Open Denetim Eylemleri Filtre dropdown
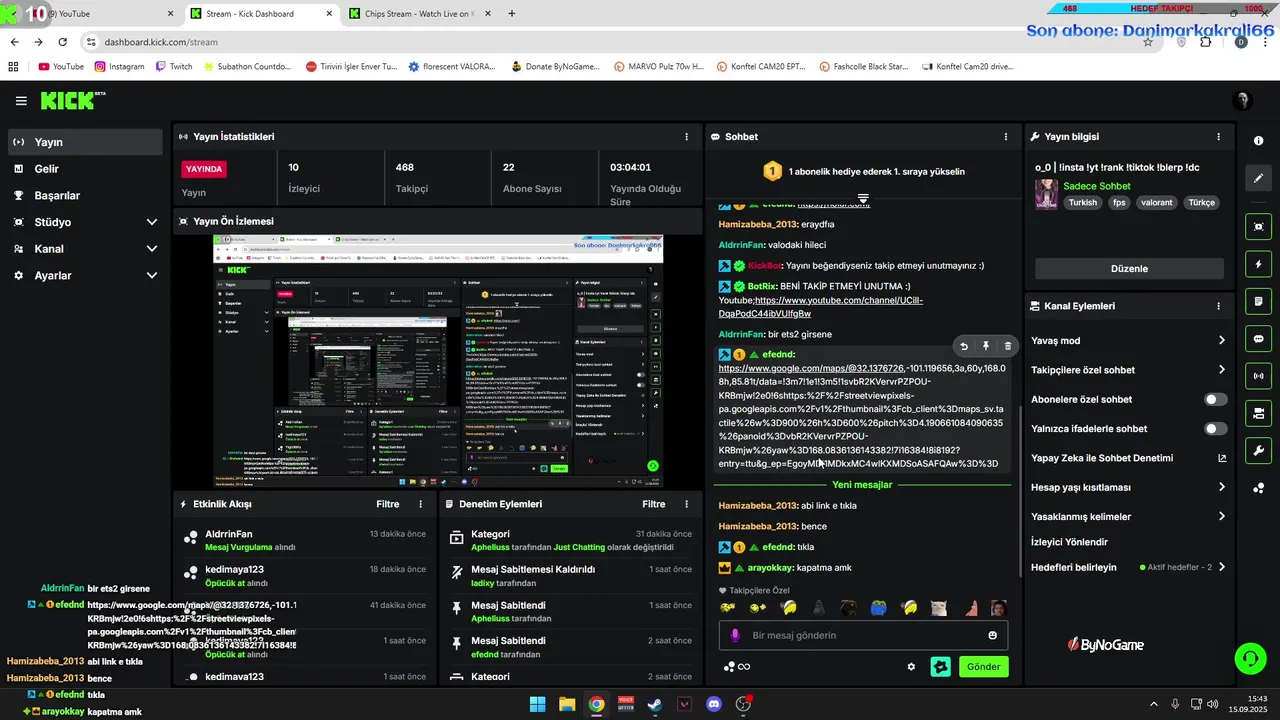 (x=653, y=504)
